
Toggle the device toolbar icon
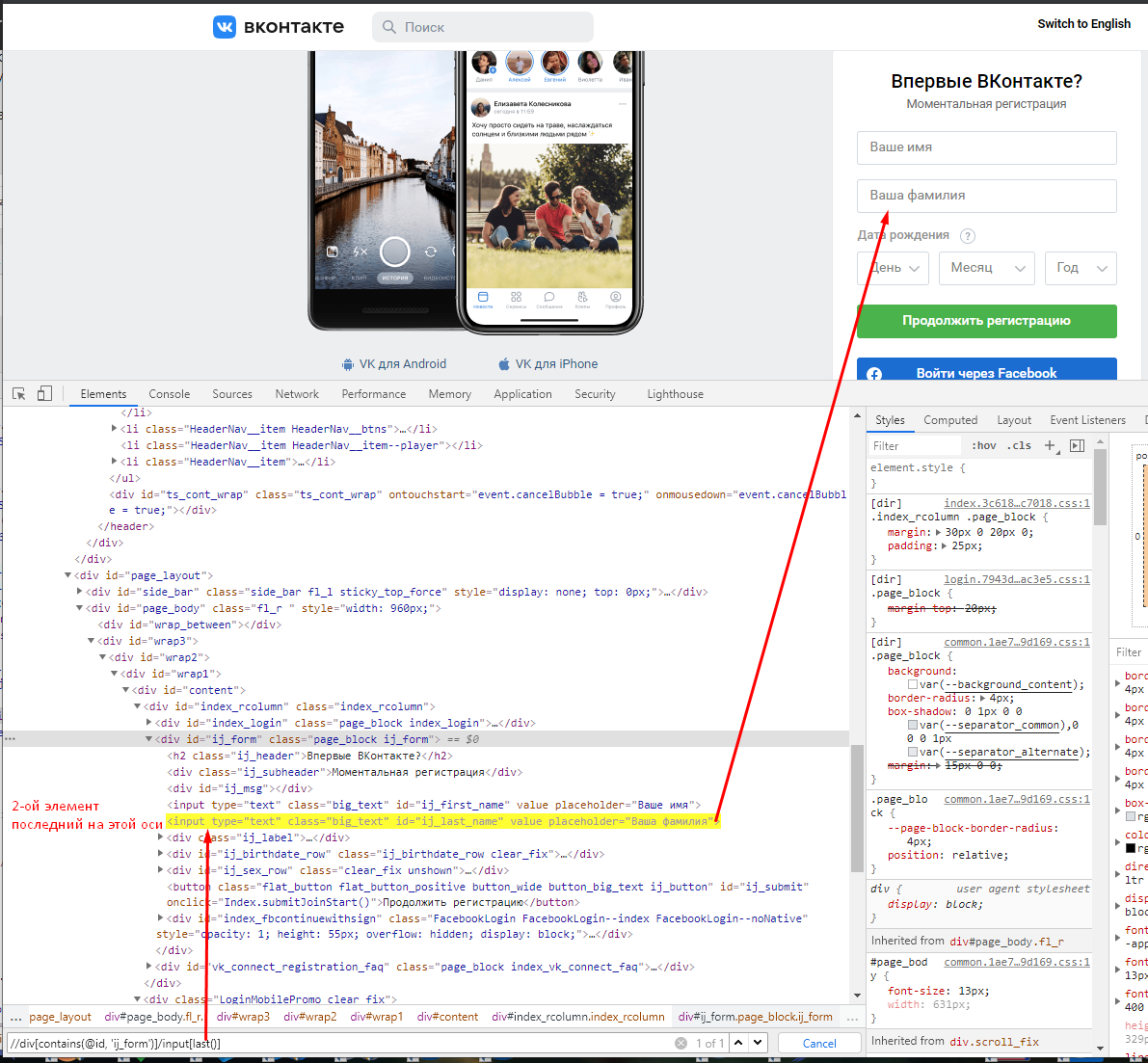tap(44, 394)
